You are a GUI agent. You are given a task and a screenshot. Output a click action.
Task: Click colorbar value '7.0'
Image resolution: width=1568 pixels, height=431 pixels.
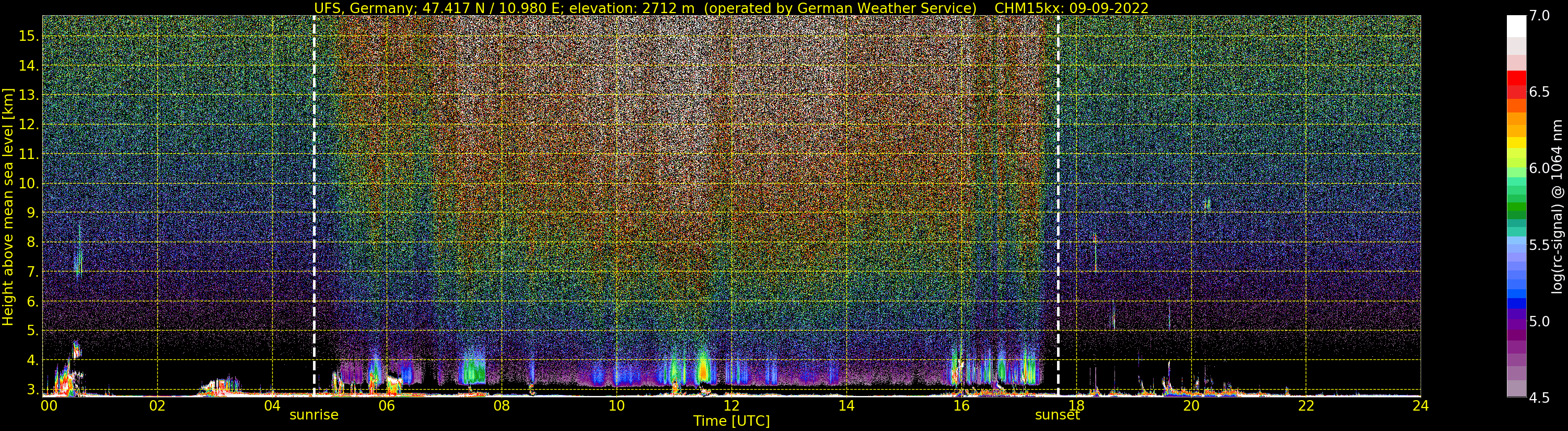click(x=1539, y=16)
